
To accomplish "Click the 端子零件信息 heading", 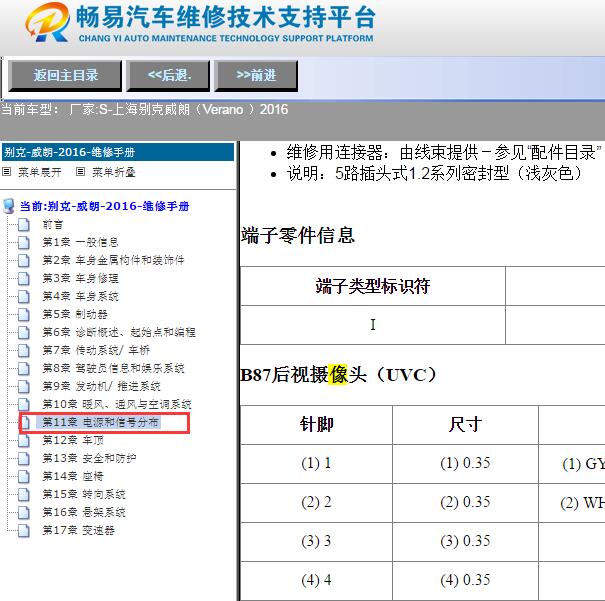I will [298, 236].
